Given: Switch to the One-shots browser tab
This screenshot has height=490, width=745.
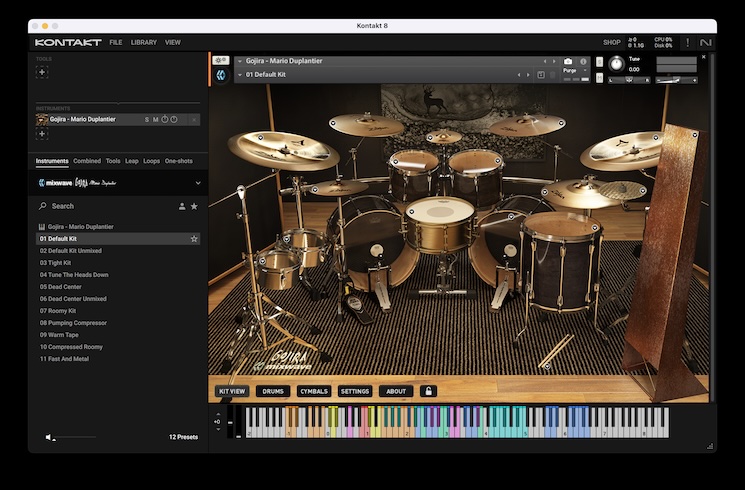Looking at the screenshot, I should point(179,161).
